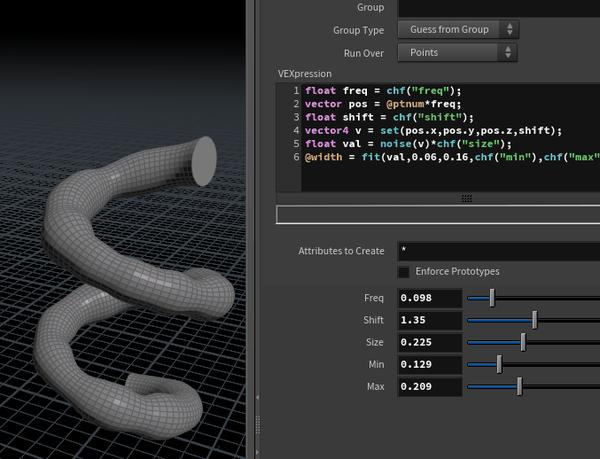600x459 pixels.
Task: Click the Shift value field showing 1.35
Action: (x=430, y=320)
